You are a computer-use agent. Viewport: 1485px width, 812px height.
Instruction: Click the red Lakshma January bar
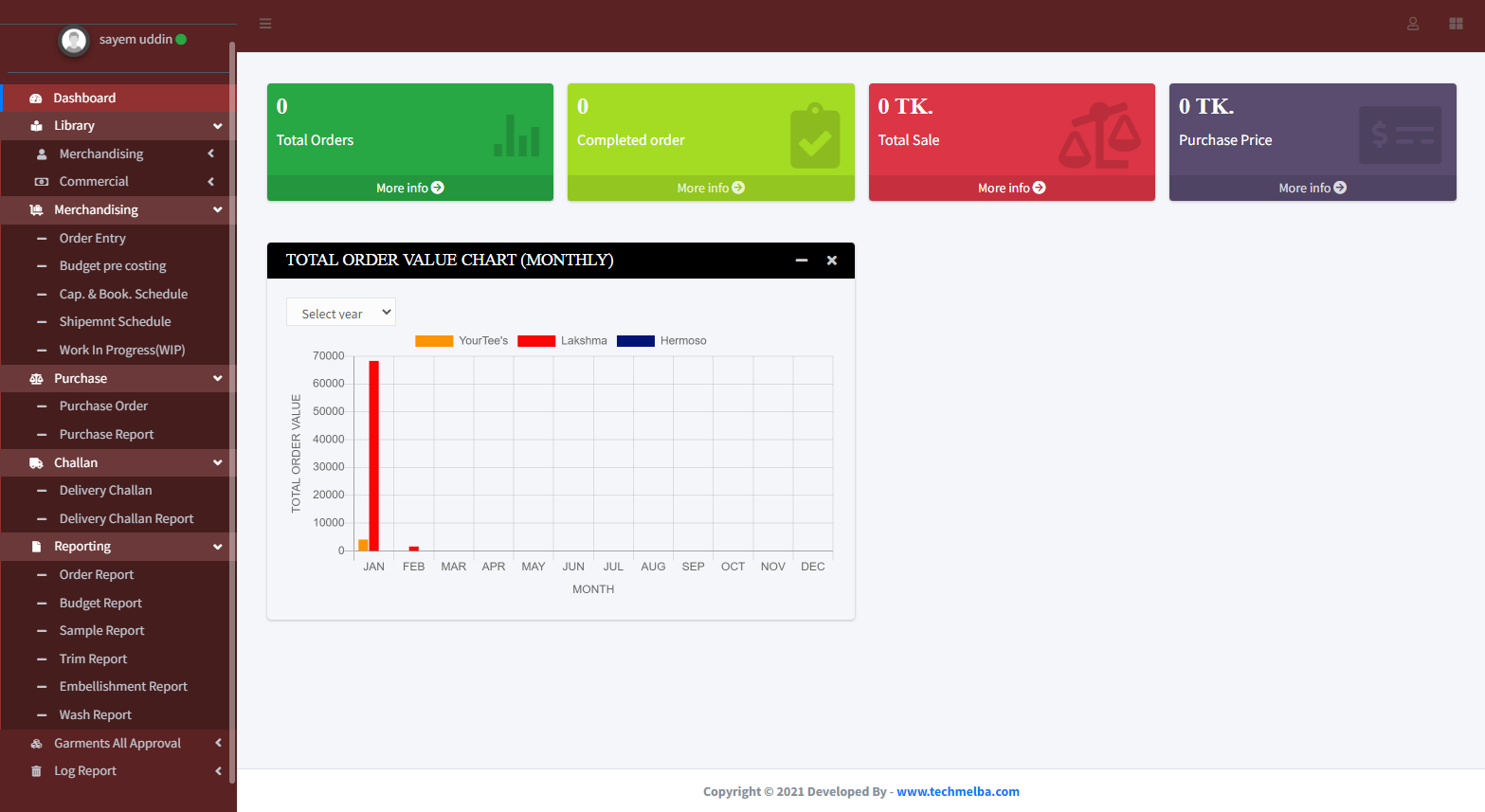(373, 455)
